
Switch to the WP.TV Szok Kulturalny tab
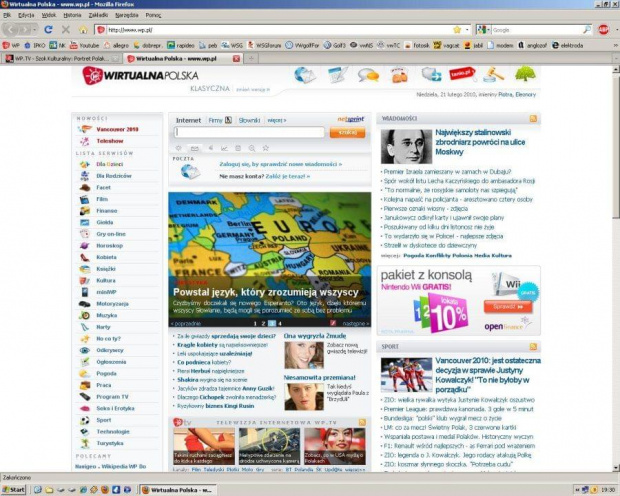61,59
